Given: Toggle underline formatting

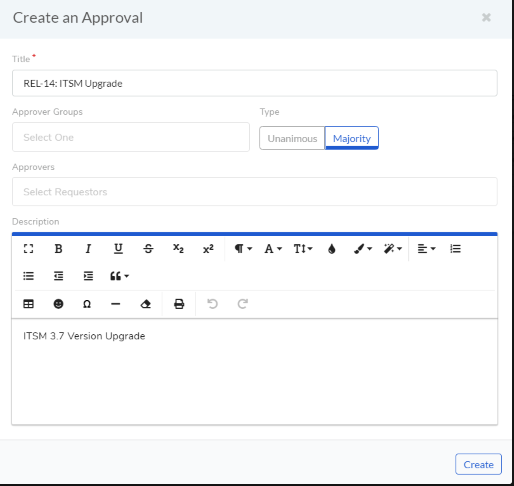Looking at the screenshot, I should (118, 249).
